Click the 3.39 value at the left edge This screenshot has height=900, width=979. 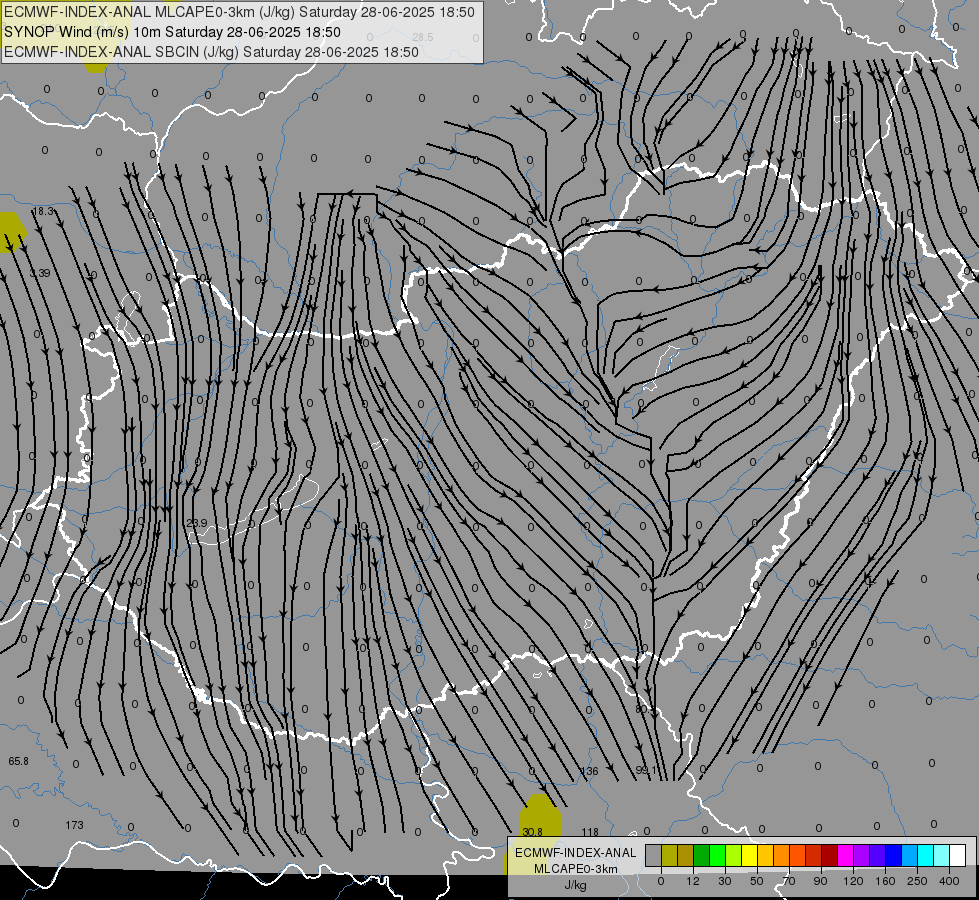click(x=40, y=273)
